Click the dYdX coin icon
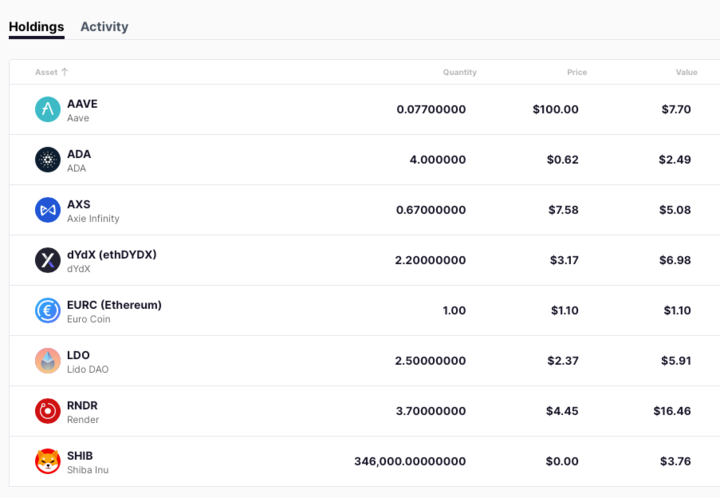This screenshot has width=720, height=498. point(48,260)
